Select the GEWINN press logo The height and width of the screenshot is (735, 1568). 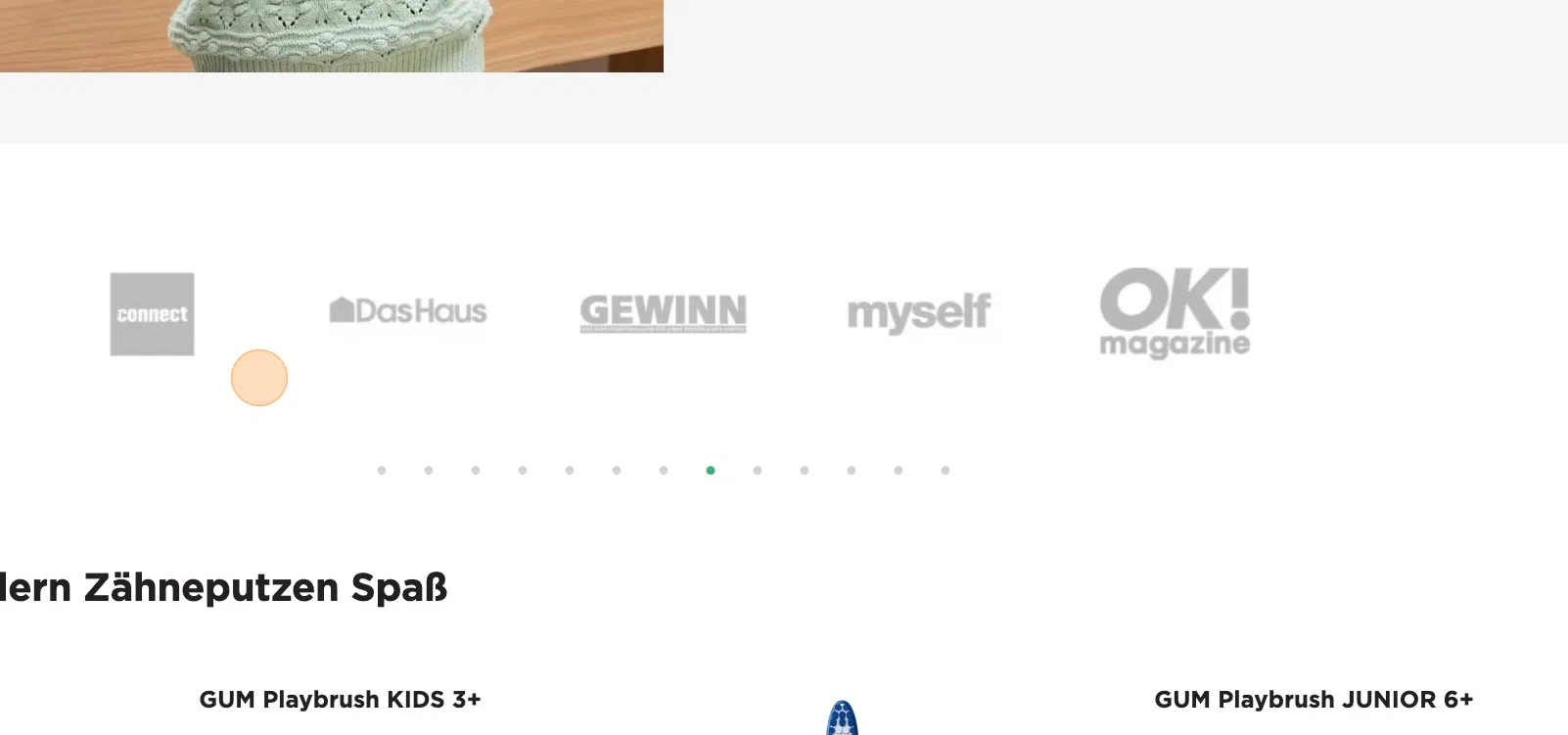coord(664,313)
